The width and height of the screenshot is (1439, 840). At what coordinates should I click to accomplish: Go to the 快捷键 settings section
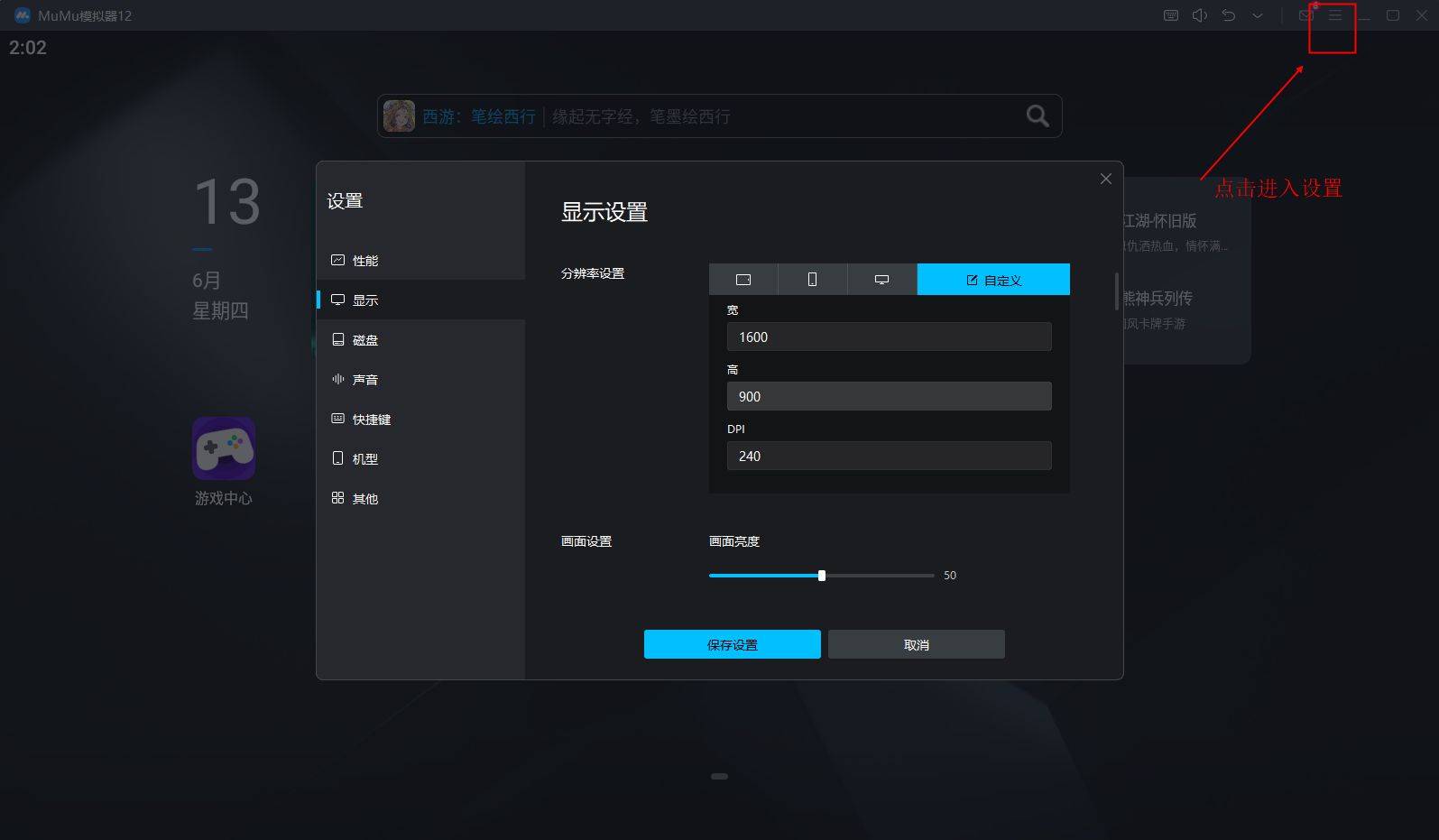(x=371, y=420)
